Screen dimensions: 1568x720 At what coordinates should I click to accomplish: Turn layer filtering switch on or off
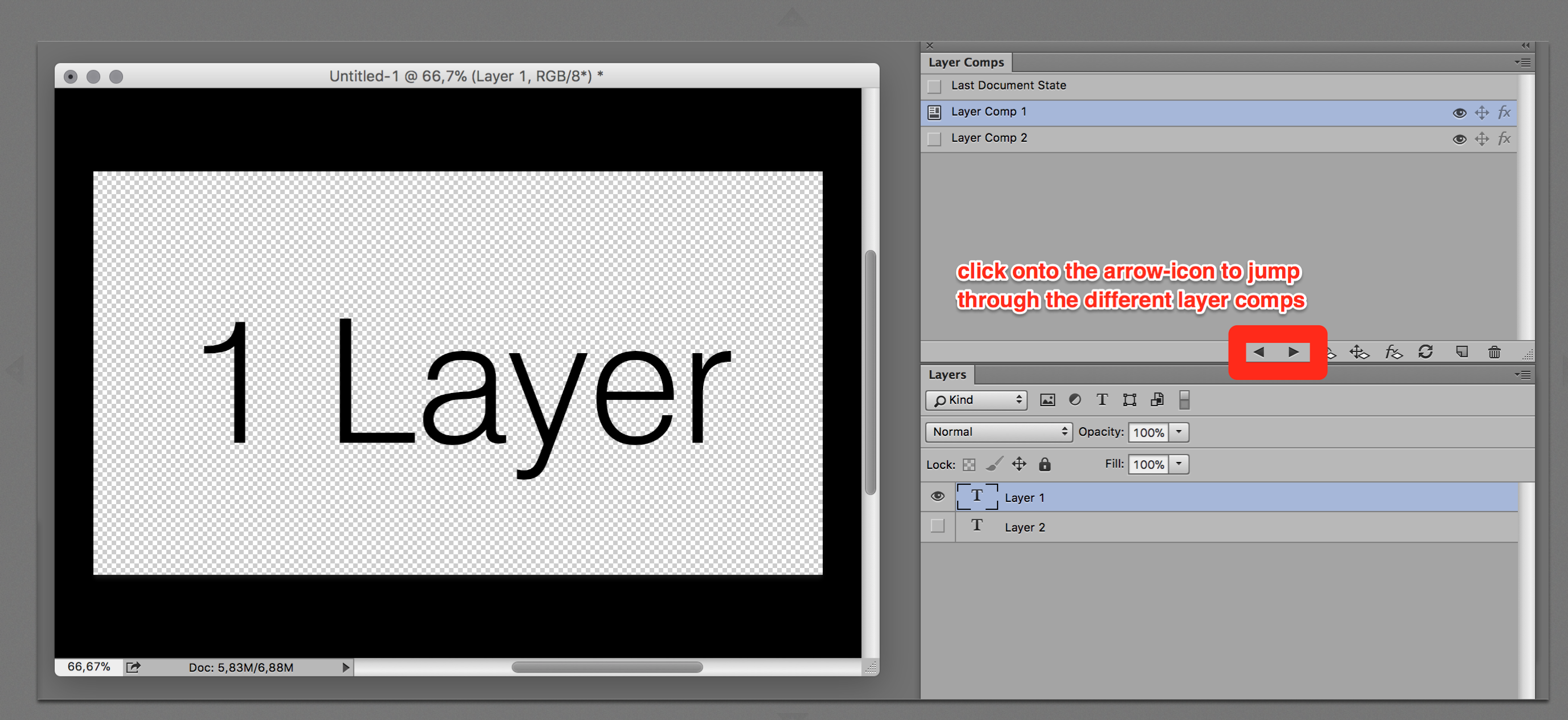click(x=1184, y=400)
